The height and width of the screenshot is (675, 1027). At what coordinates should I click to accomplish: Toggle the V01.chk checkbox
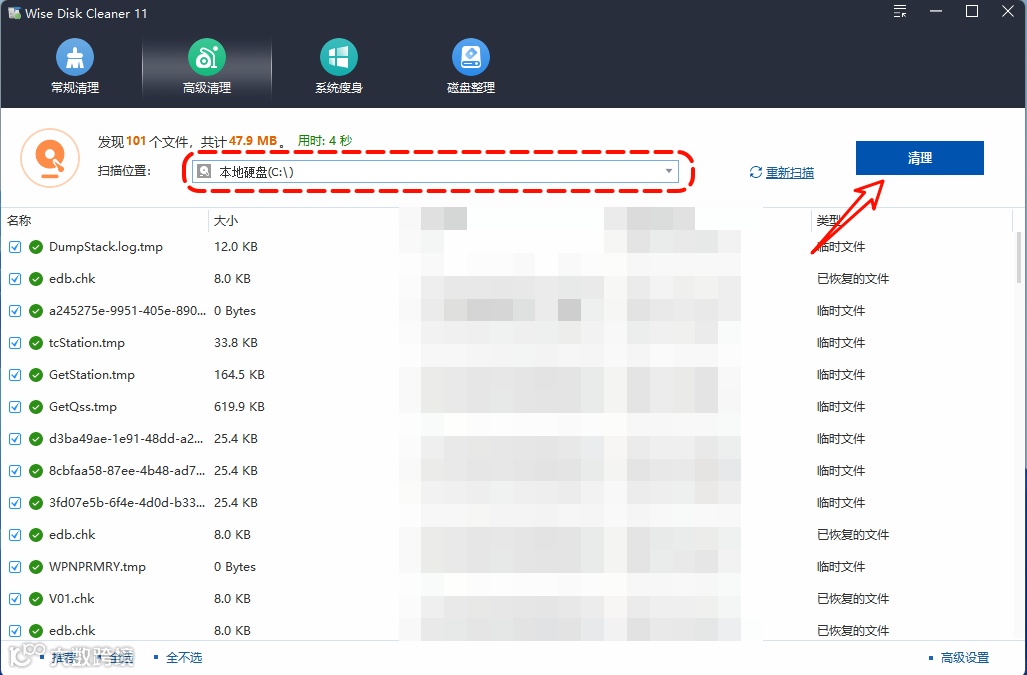click(x=15, y=599)
